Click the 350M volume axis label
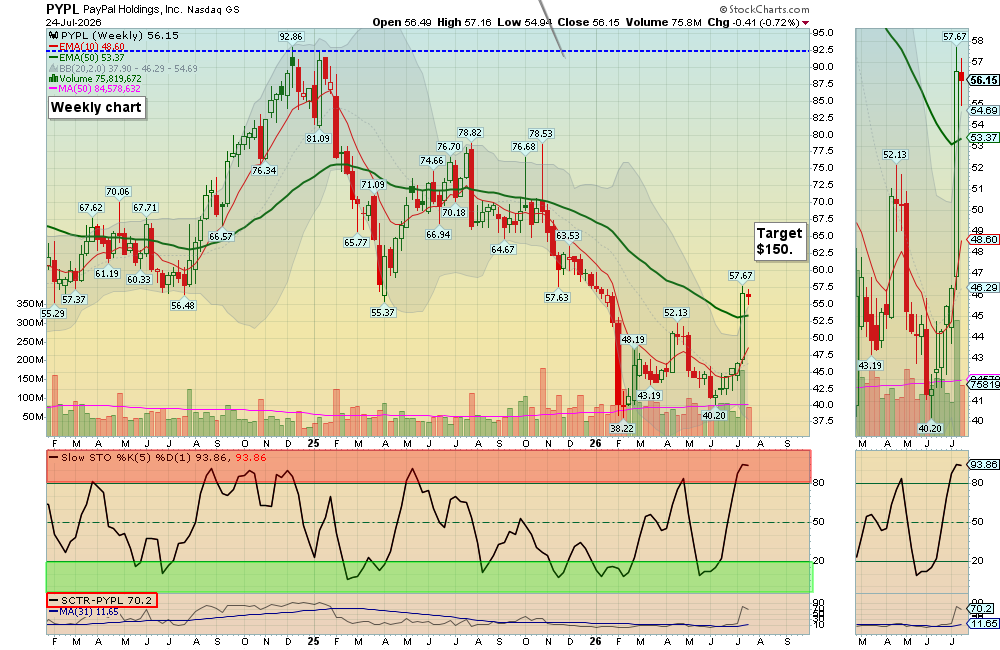 click(30, 304)
